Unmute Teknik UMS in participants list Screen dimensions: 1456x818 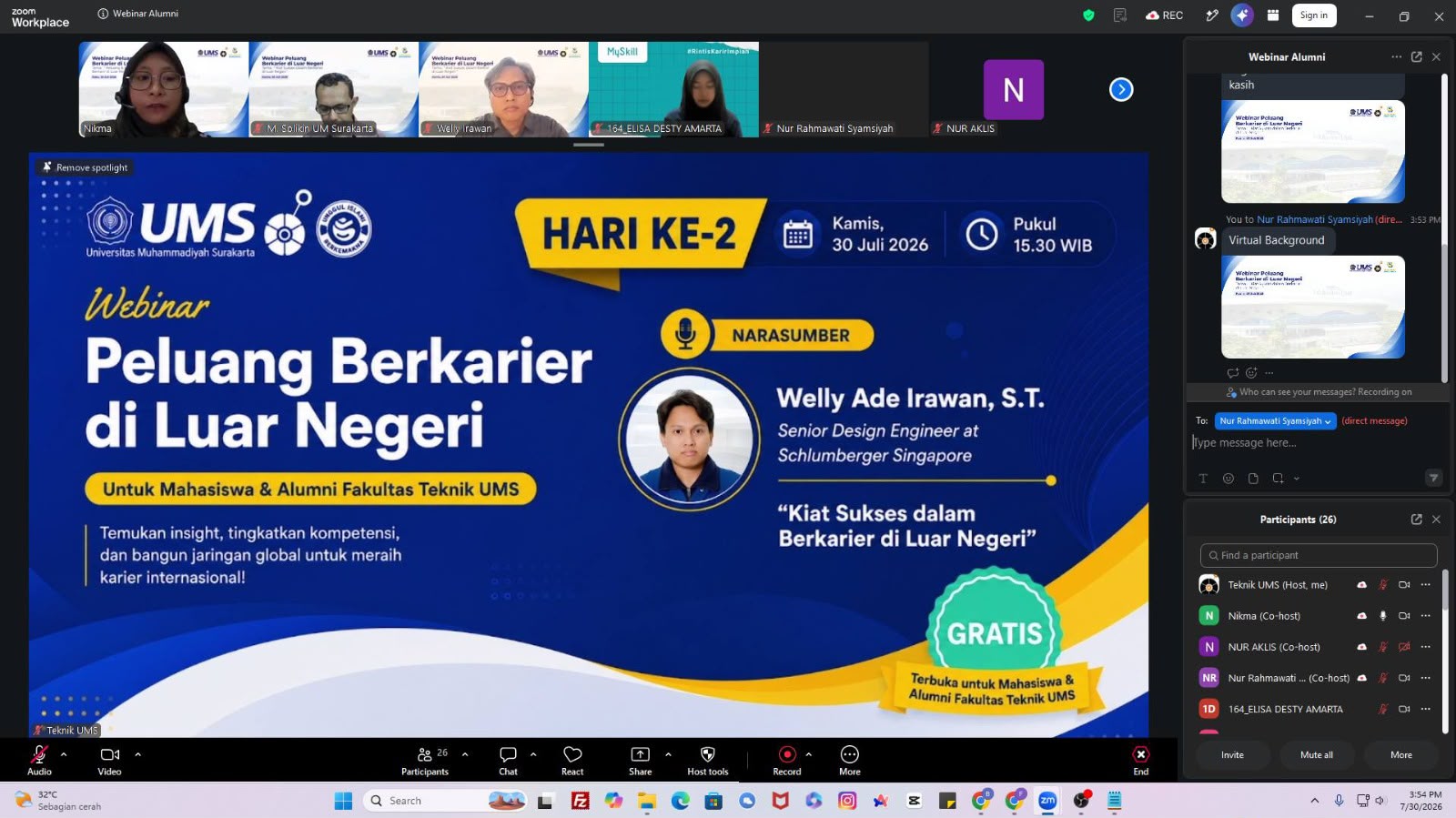[x=1383, y=585]
